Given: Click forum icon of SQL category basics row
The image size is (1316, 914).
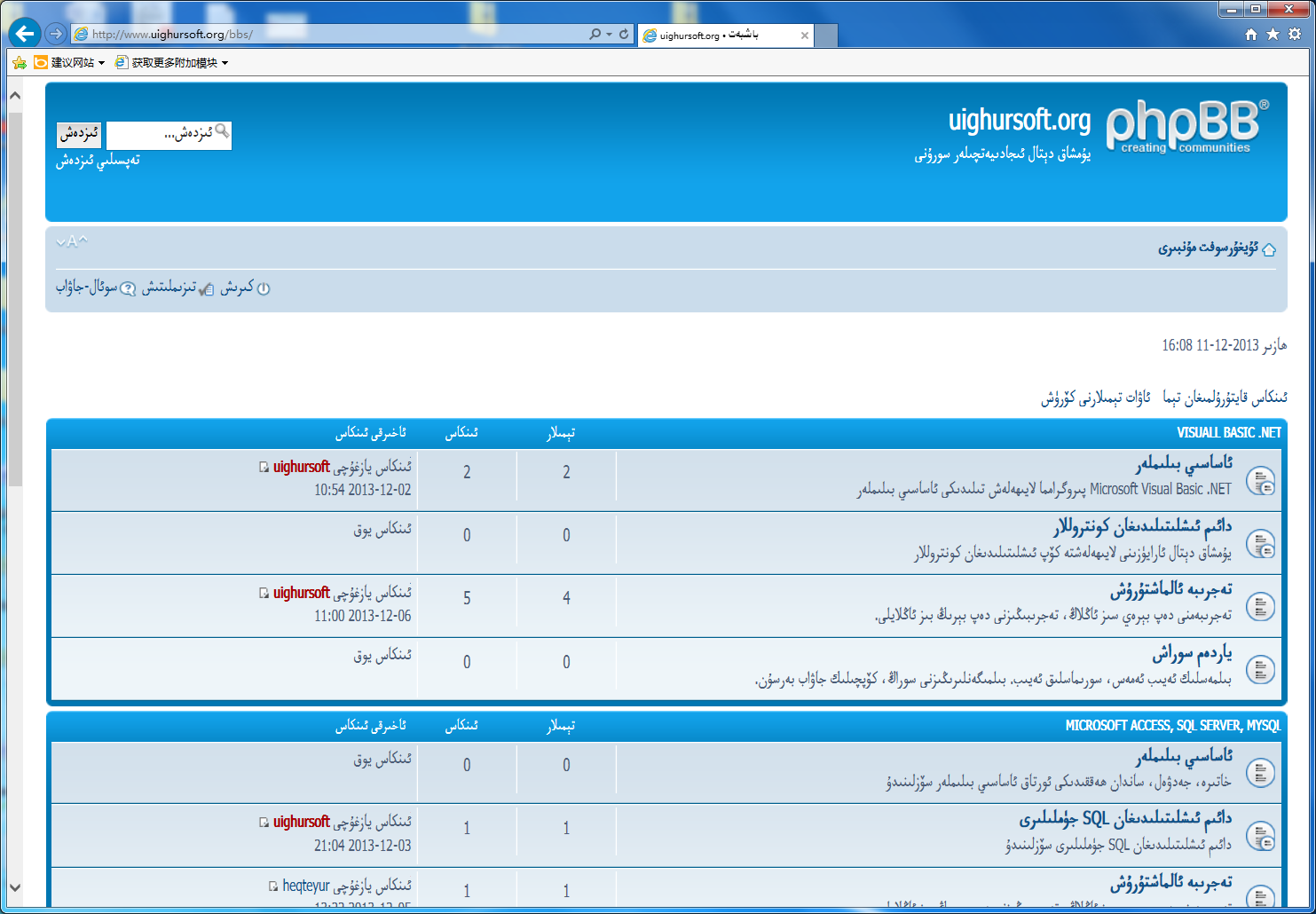Looking at the screenshot, I should coord(1260,773).
